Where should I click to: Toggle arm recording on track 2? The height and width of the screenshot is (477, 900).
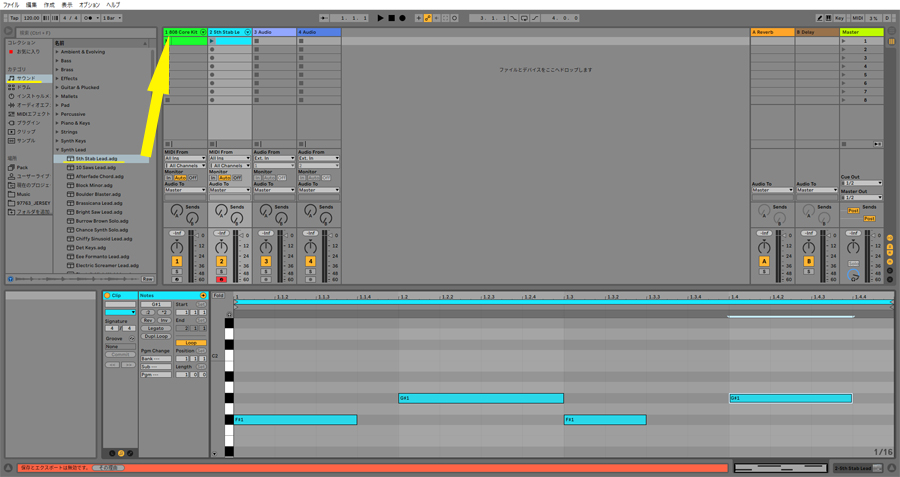[x=221, y=280]
